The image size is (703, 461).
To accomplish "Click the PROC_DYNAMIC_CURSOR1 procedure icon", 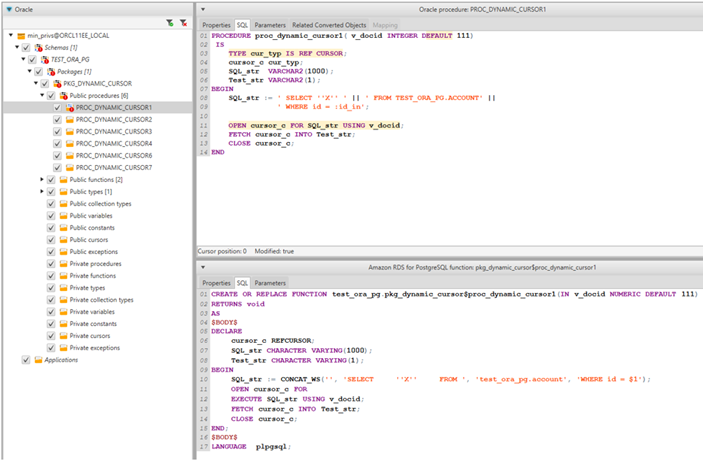I will point(69,107).
